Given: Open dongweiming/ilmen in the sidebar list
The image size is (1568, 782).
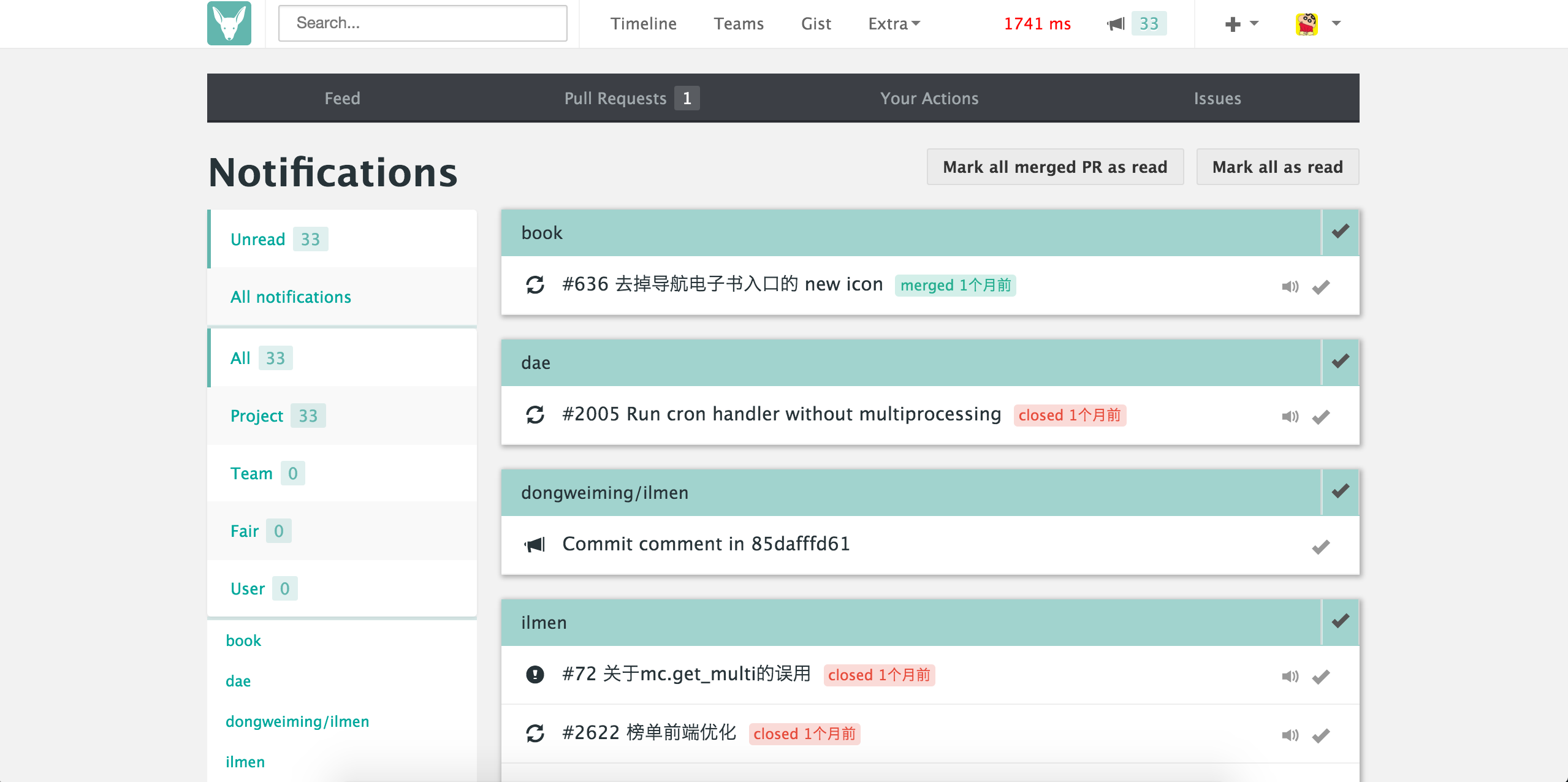Looking at the screenshot, I should pos(297,721).
